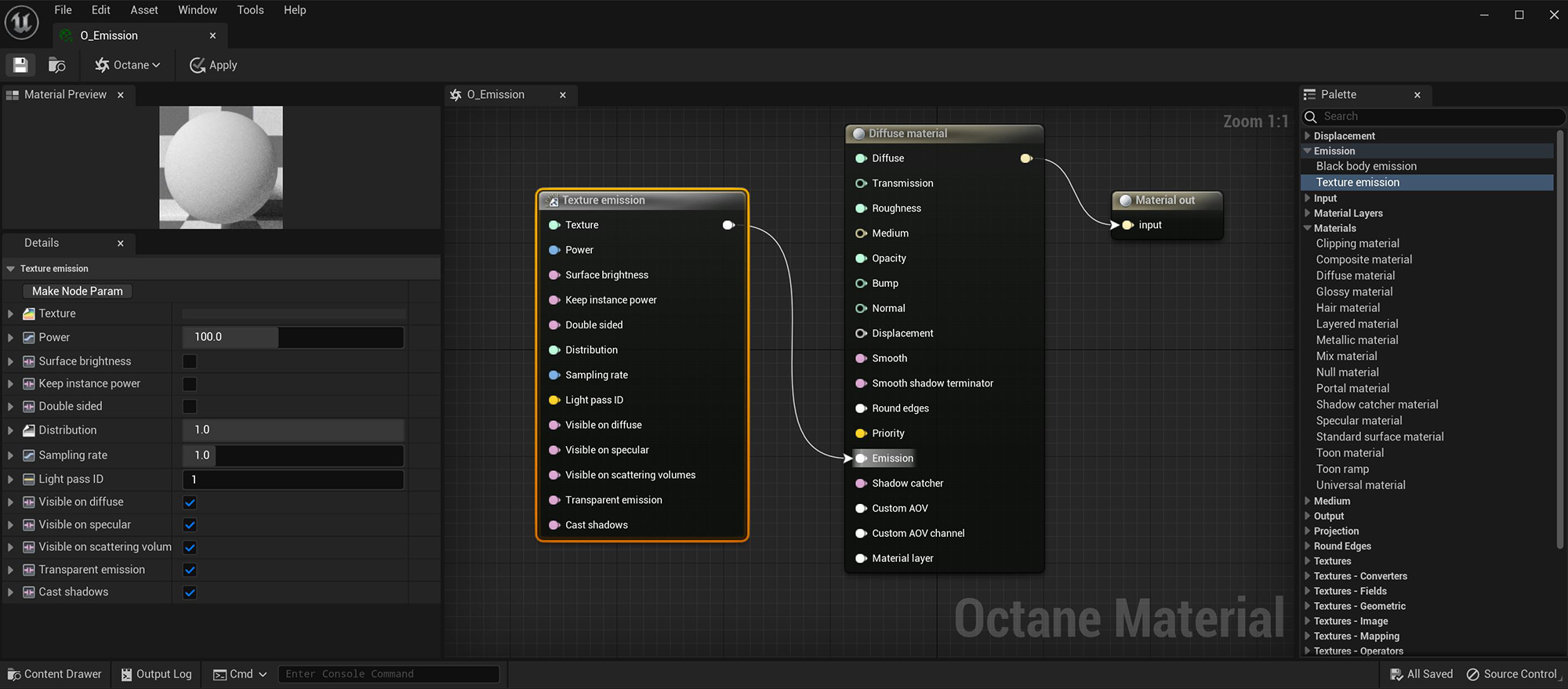Image resolution: width=1568 pixels, height=689 pixels.
Task: Enable the Double sided checkbox
Action: pyautogui.click(x=190, y=406)
